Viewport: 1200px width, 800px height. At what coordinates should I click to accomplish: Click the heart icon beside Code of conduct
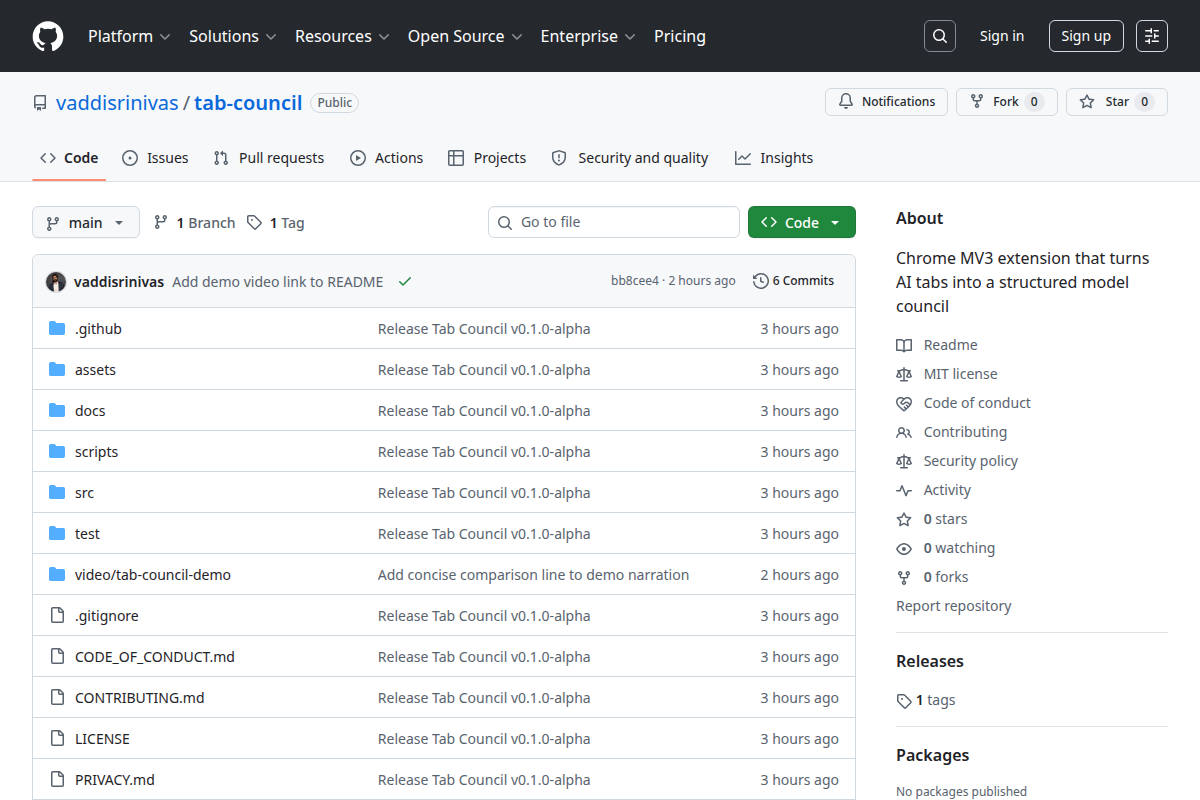[904, 403]
